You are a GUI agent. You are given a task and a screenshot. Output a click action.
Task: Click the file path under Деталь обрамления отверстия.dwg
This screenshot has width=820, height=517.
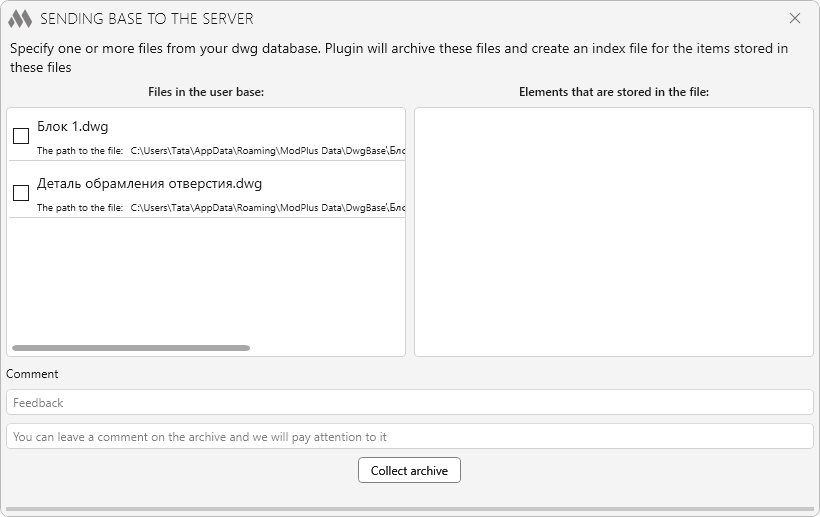coord(266,208)
